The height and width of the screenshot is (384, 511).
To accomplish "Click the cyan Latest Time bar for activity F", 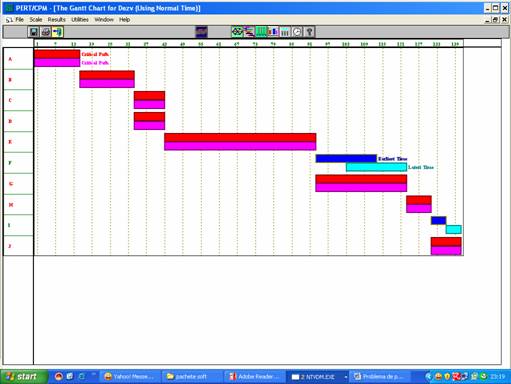I will coord(376,167).
